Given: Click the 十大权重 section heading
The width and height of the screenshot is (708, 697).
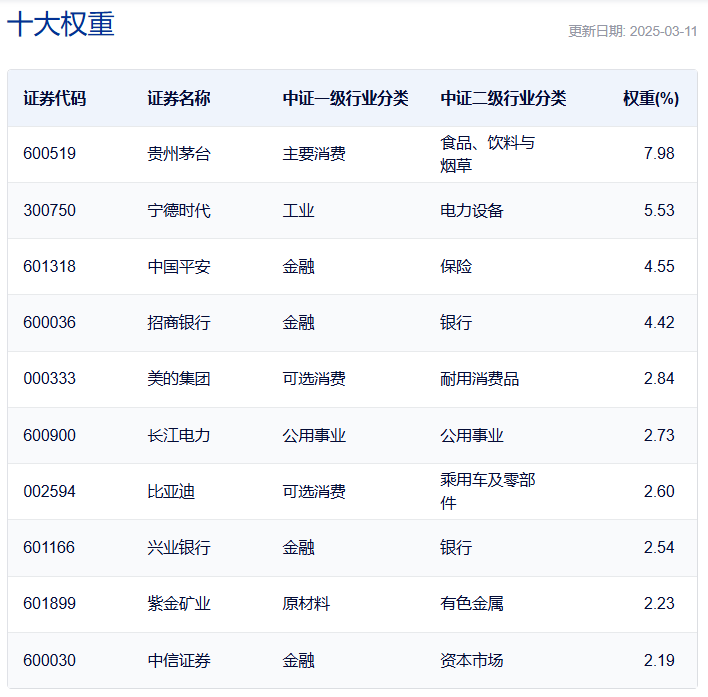Looking at the screenshot, I should point(61,25).
